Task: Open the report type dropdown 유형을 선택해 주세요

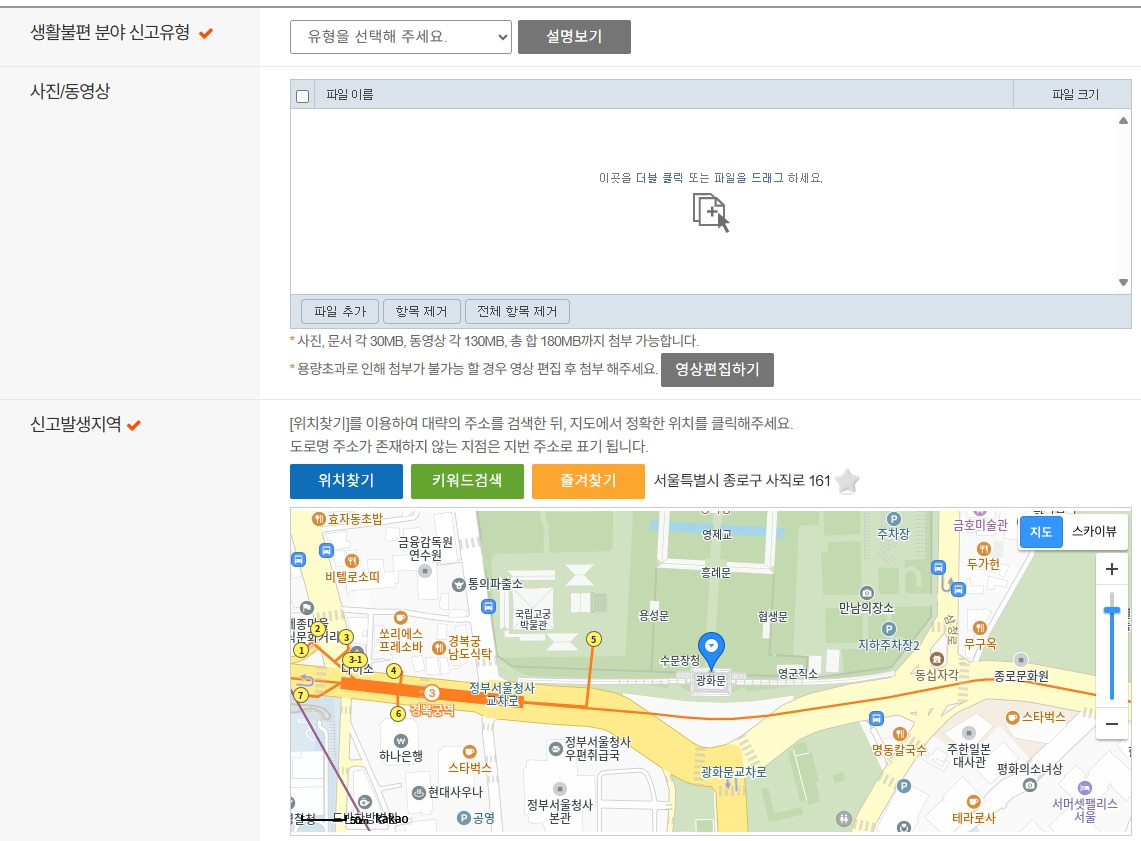Action: (400, 36)
